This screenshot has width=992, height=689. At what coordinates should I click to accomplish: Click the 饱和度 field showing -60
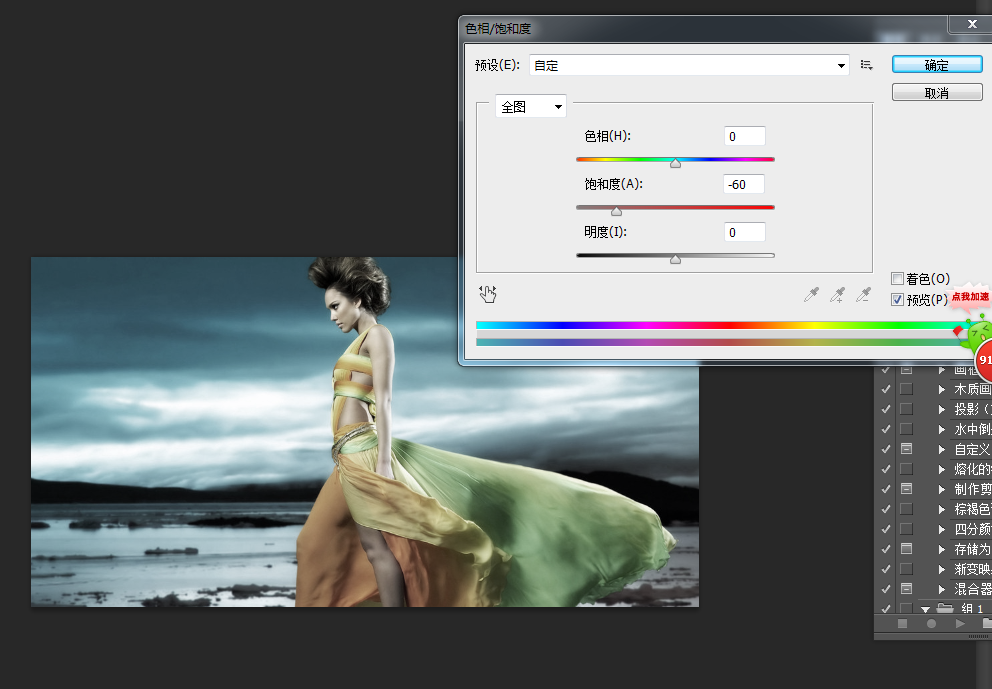coord(744,184)
